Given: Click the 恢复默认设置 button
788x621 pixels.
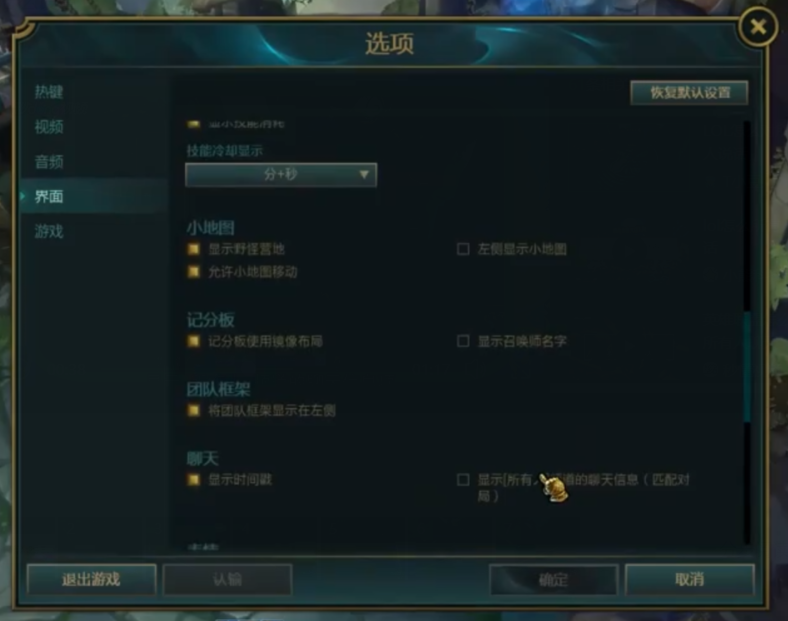Looking at the screenshot, I should pyautogui.click(x=689, y=93).
